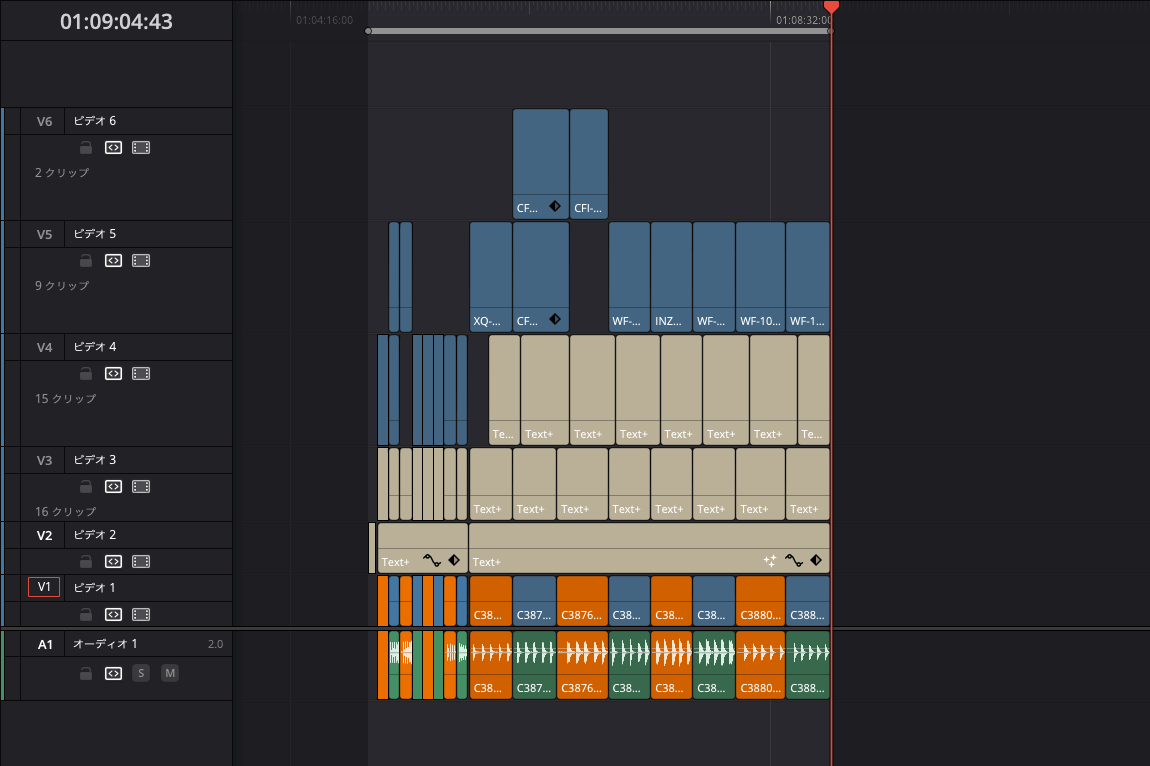Disable the Video 5 track filmstrip icon
This screenshot has width=1150, height=766.
[x=141, y=260]
